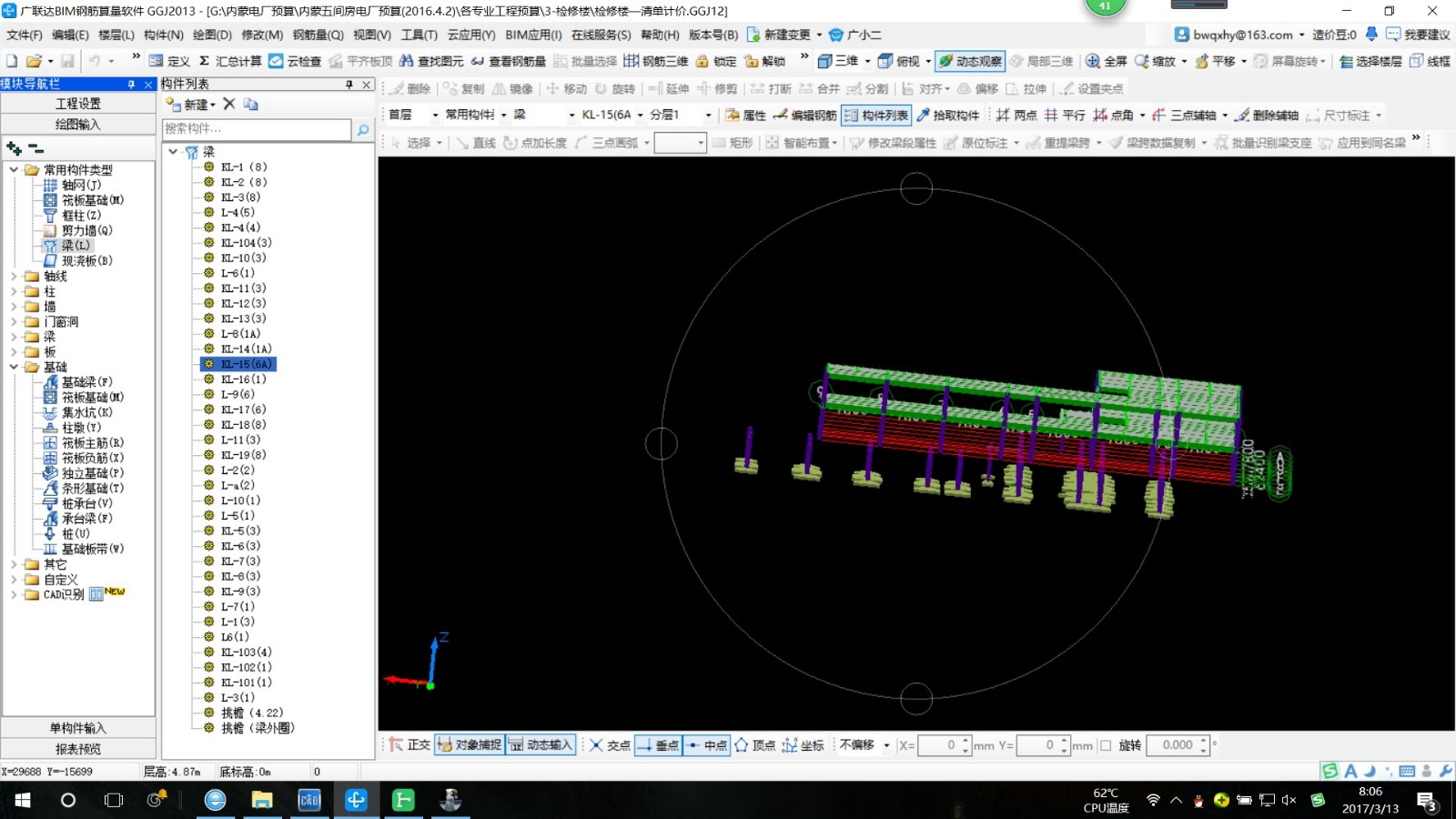Open the 云应用(Y) menu
The width and height of the screenshot is (1456, 819).
coord(471,35)
